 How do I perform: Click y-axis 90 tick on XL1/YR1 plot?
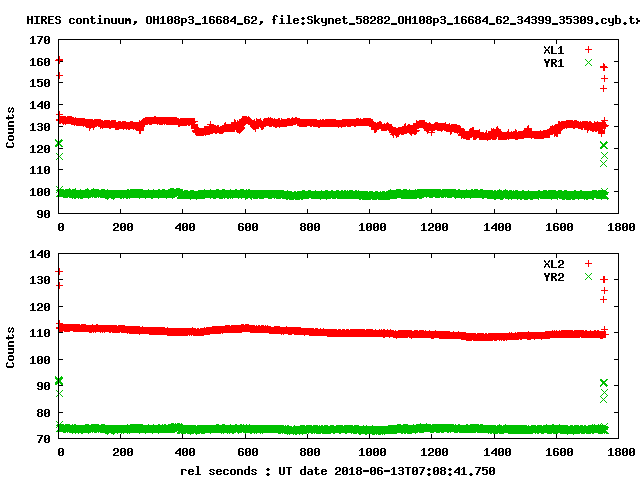pos(43,214)
